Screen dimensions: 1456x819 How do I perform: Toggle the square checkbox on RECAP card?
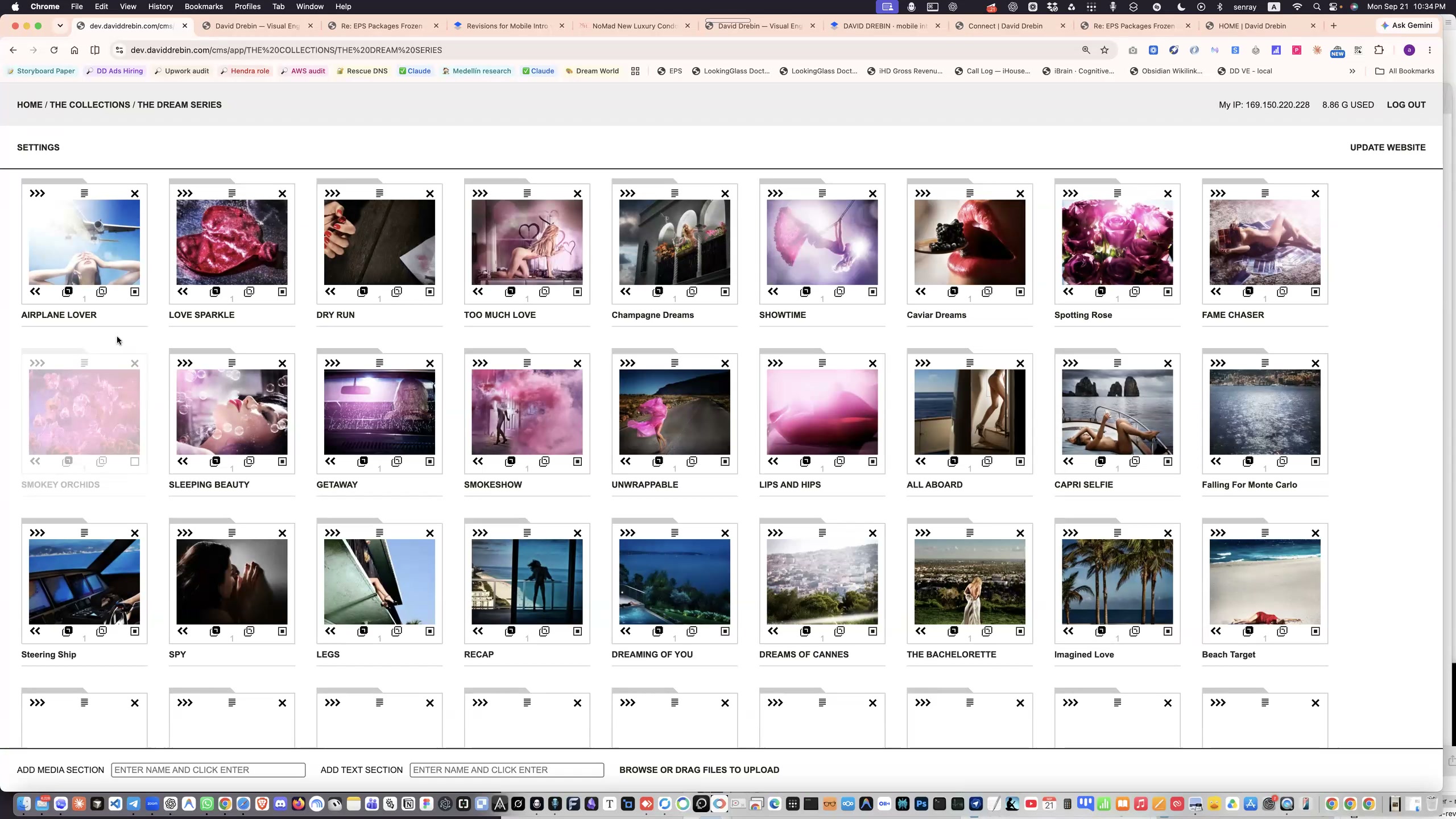(577, 631)
